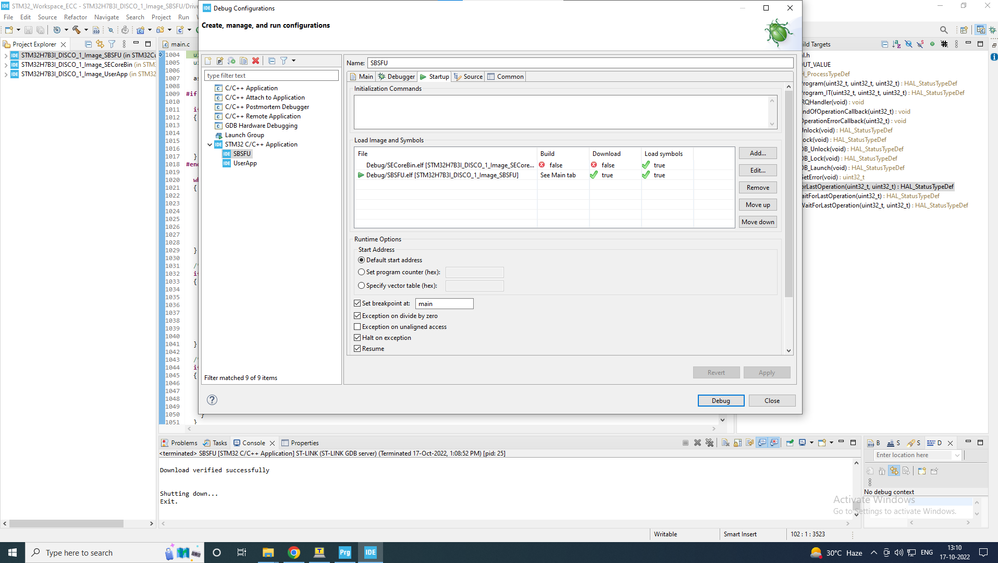The width and height of the screenshot is (998, 563).
Task: Click the Build hammer icon in main toolbar
Action: (76, 30)
